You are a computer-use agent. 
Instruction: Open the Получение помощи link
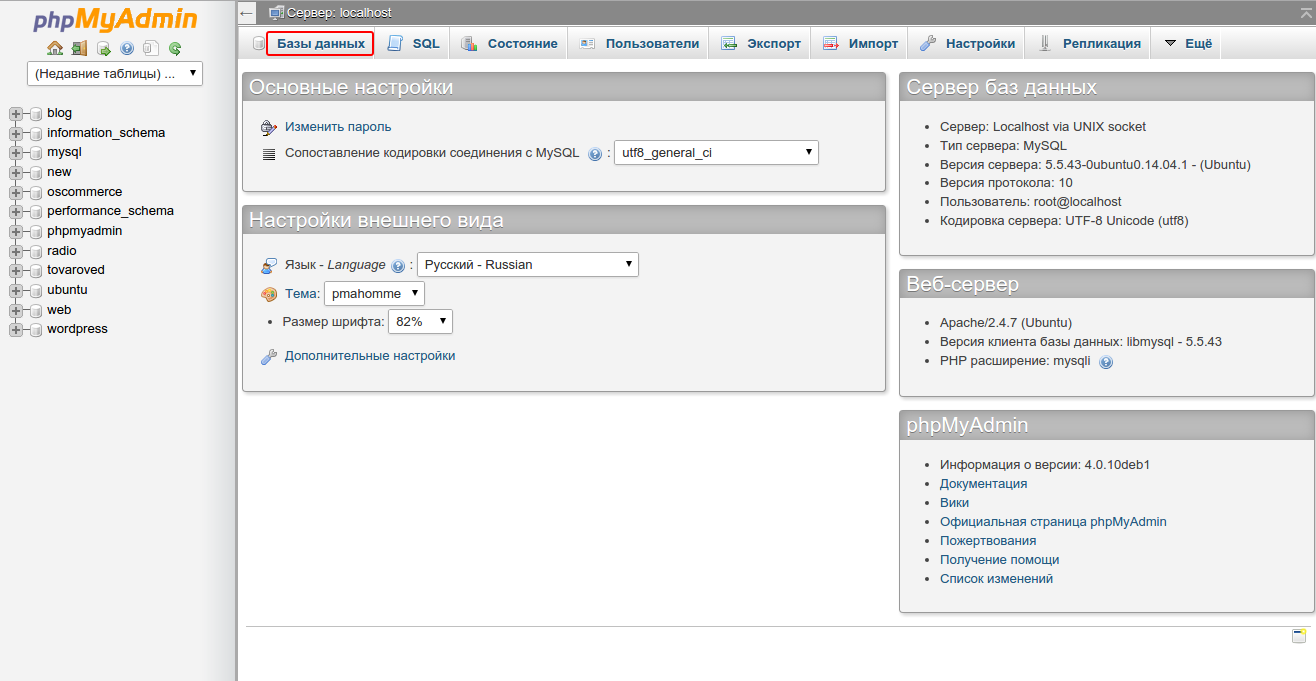click(x=999, y=560)
